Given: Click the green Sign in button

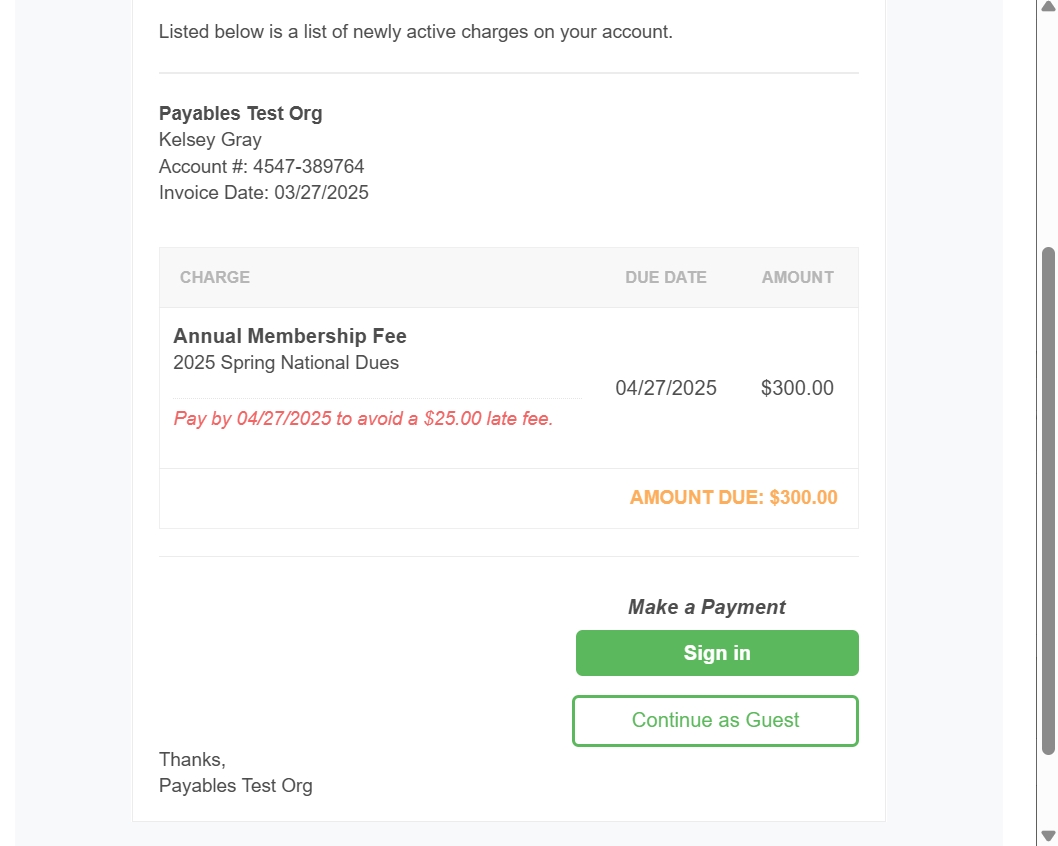Looking at the screenshot, I should click(x=717, y=652).
